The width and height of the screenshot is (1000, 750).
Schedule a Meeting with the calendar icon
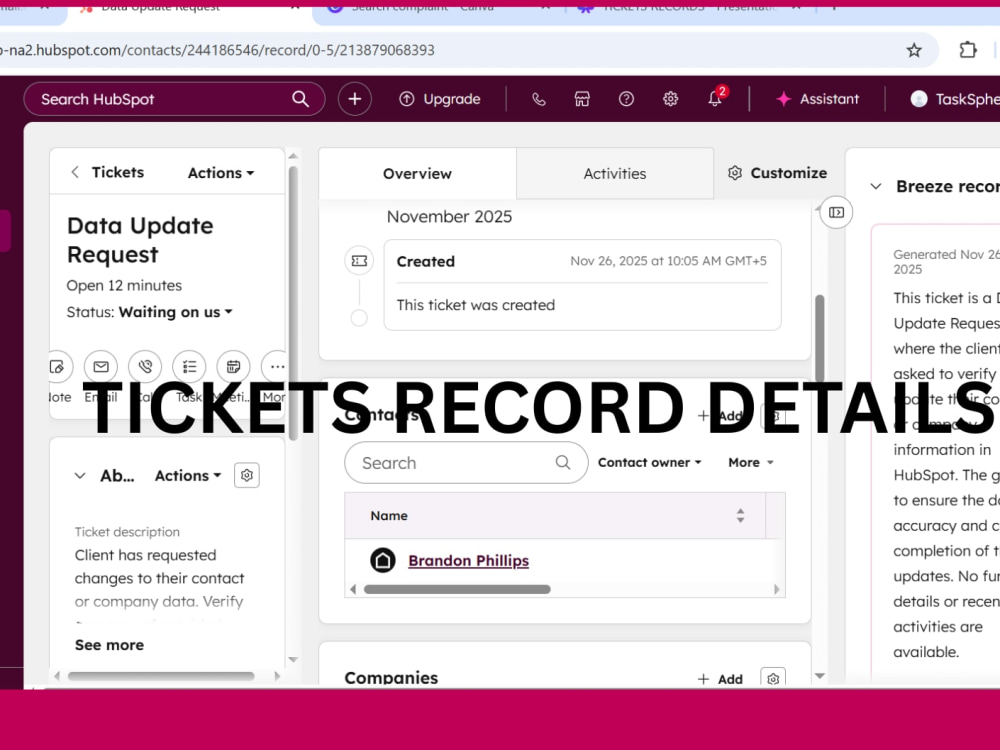point(233,367)
